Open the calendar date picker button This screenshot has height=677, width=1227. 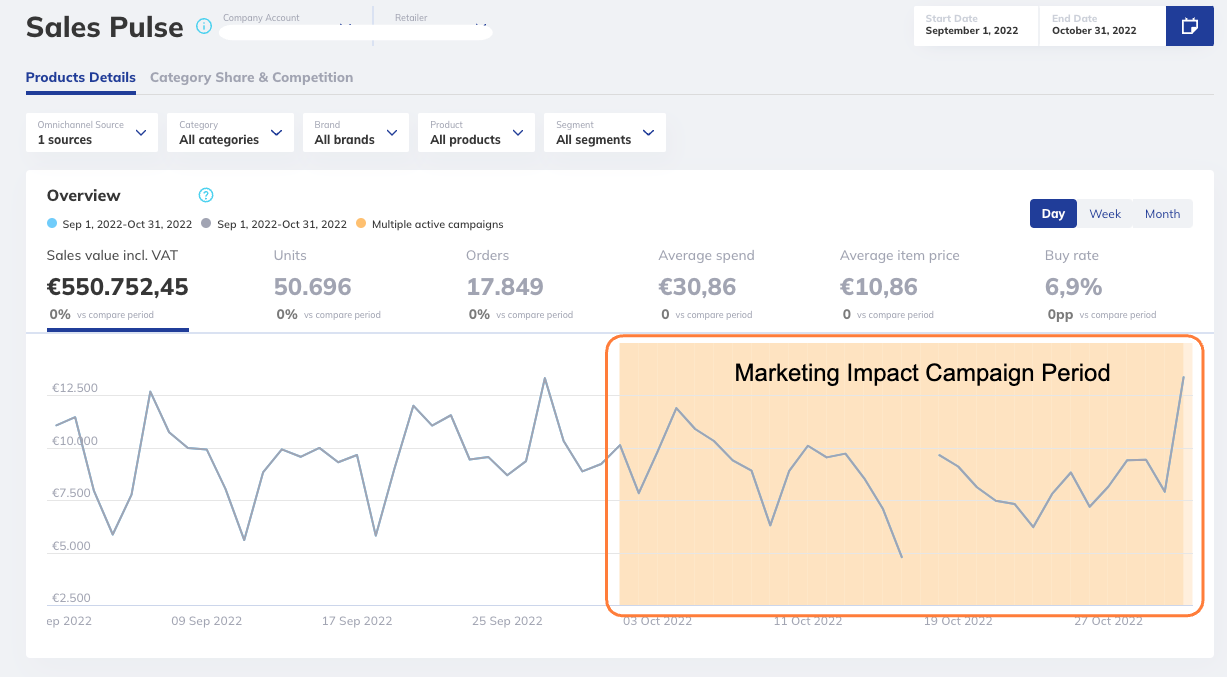[1189, 26]
